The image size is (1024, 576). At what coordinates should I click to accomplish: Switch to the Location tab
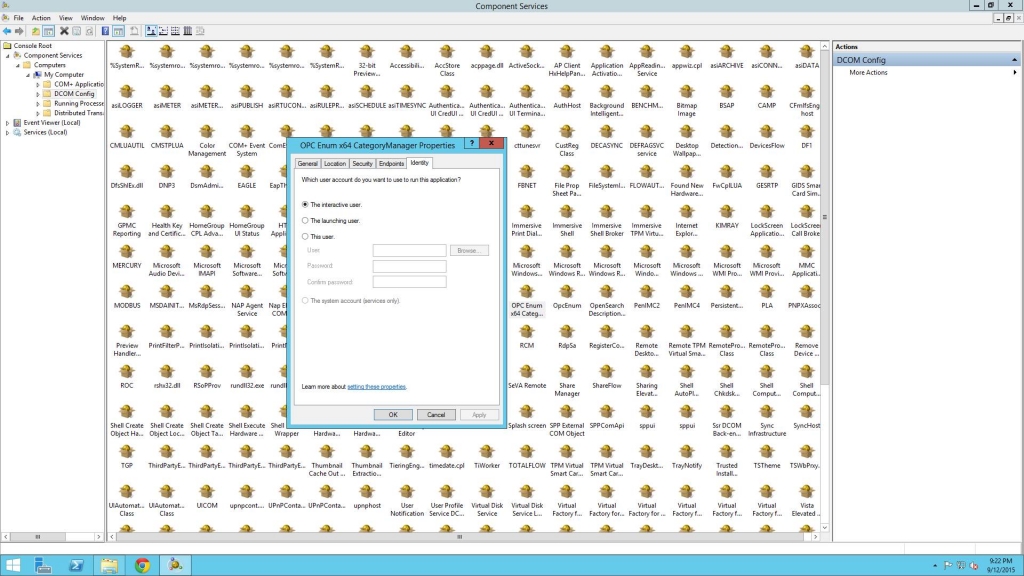point(334,163)
